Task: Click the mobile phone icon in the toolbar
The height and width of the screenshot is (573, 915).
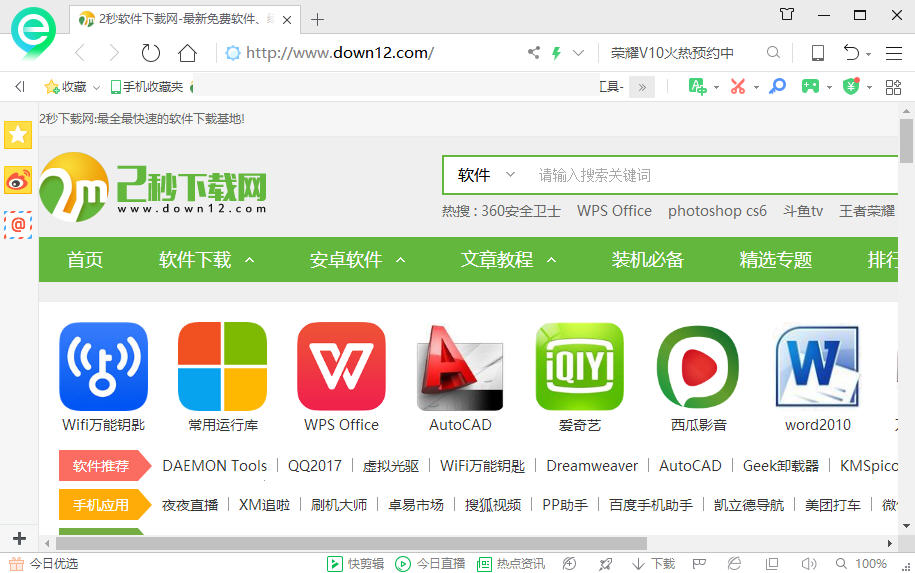Action: point(818,53)
